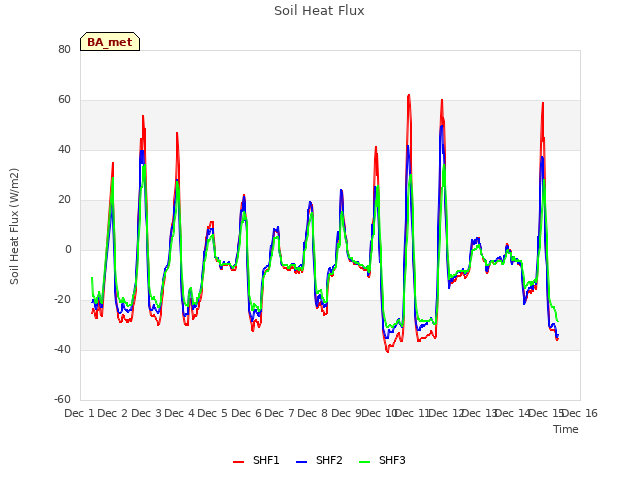Click the highest red SHF1 peak near Dec 11
The image size is (640, 480).
click(x=409, y=95)
